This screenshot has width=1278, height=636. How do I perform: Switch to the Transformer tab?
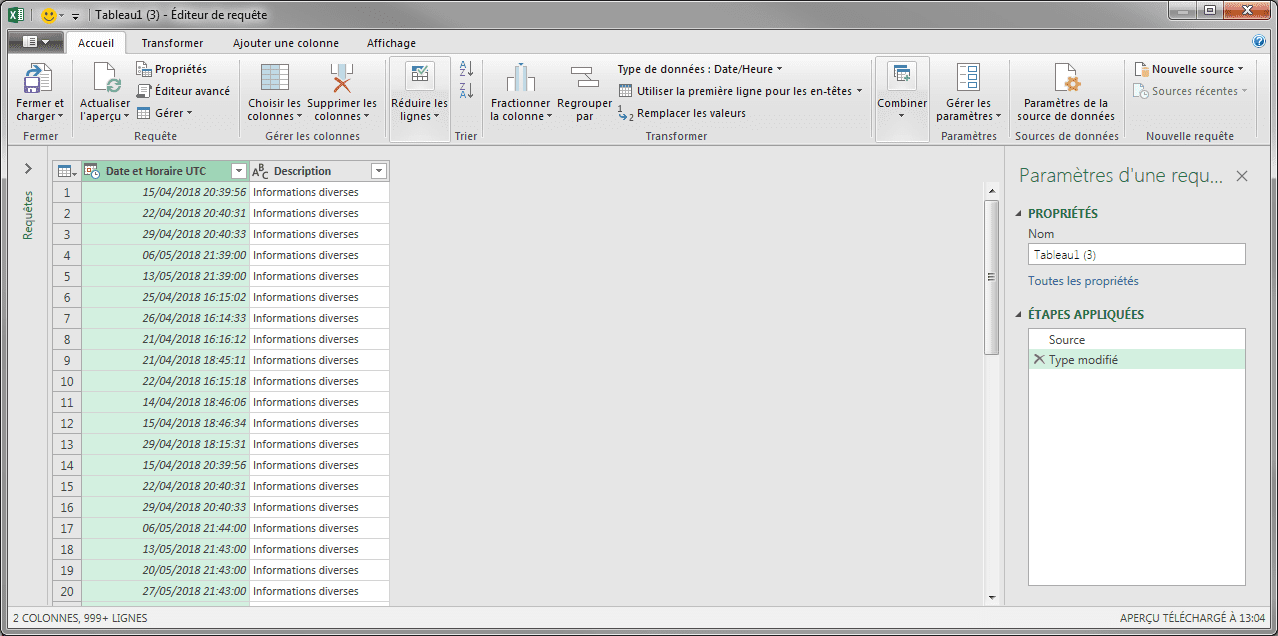tap(172, 43)
